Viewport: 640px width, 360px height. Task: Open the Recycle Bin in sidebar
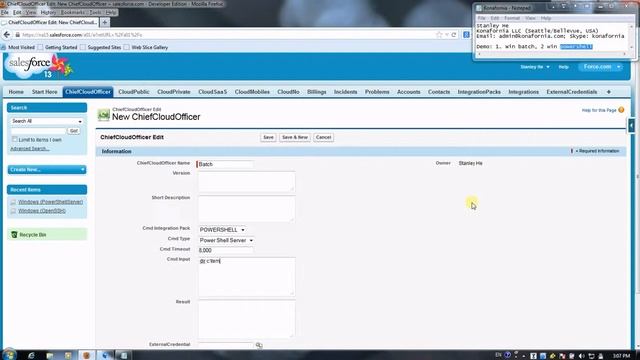pyautogui.click(x=33, y=235)
